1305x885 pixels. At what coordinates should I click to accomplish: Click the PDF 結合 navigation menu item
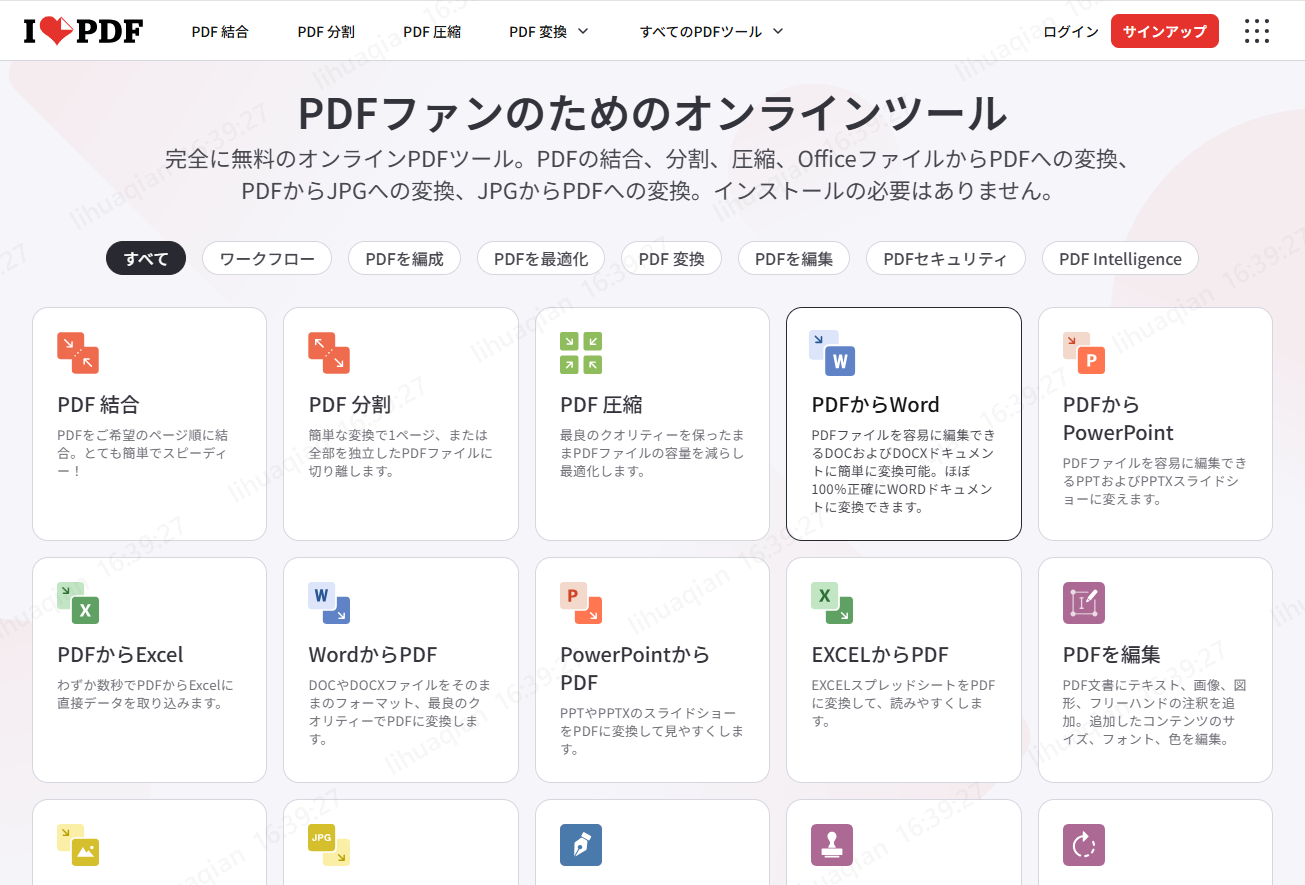tap(220, 31)
